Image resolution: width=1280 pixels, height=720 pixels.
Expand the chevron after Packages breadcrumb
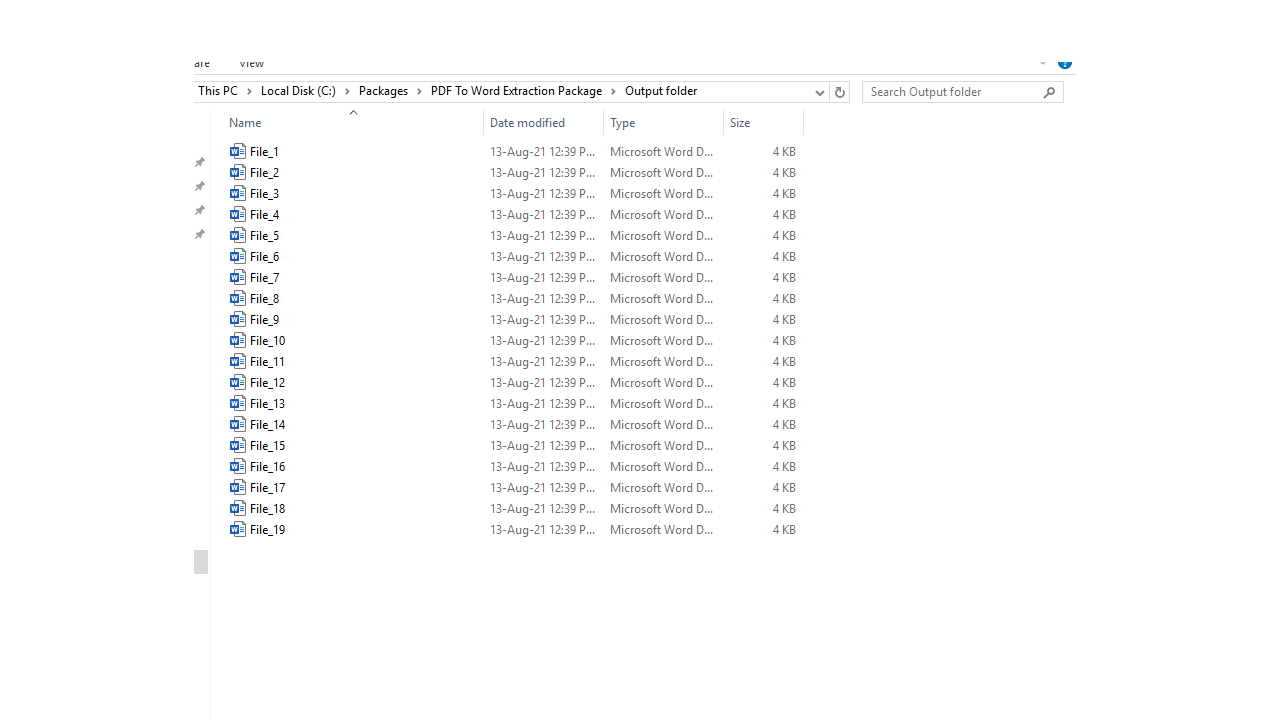coord(419,91)
